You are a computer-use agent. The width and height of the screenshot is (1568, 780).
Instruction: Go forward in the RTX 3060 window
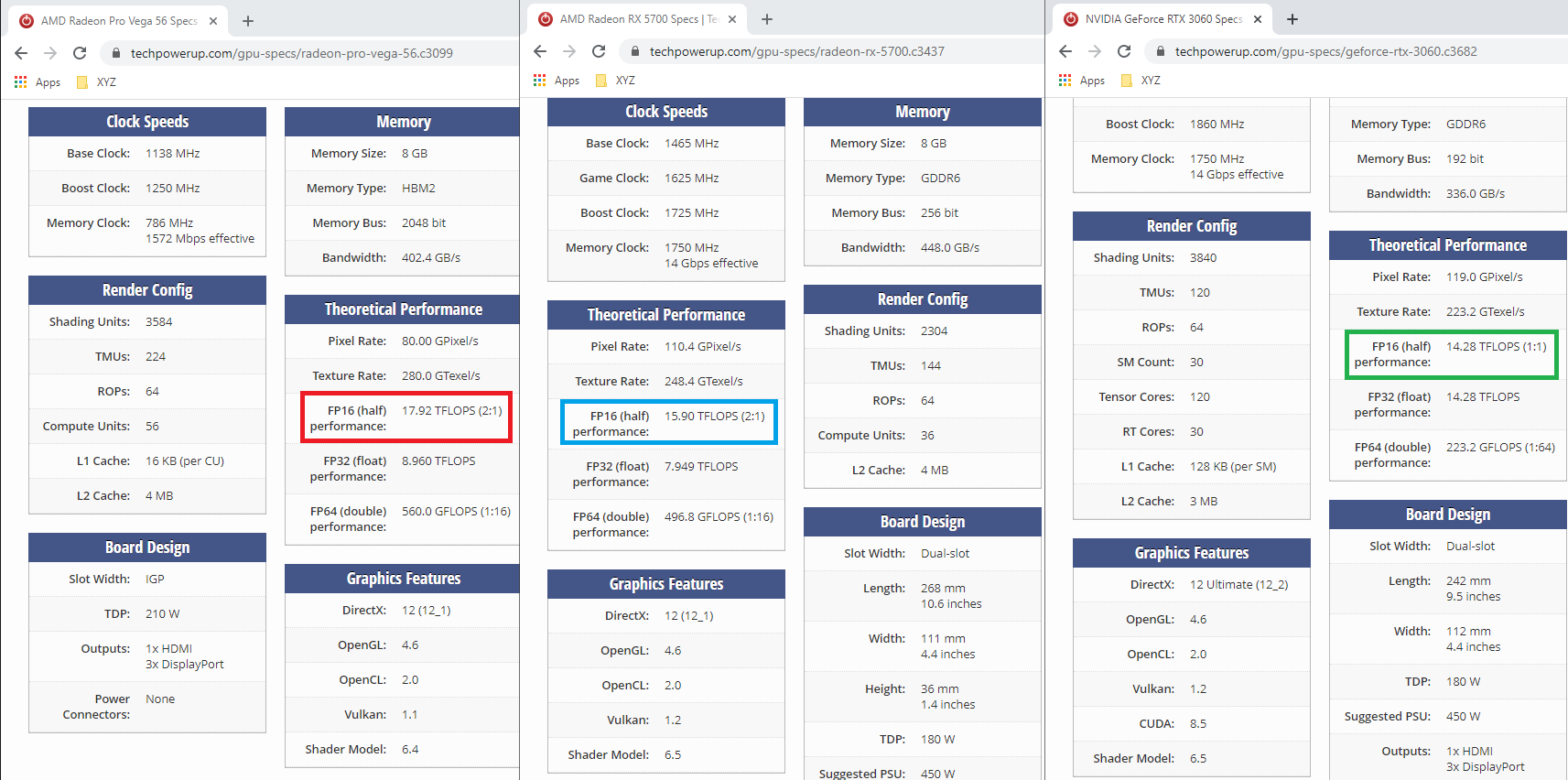(1095, 51)
